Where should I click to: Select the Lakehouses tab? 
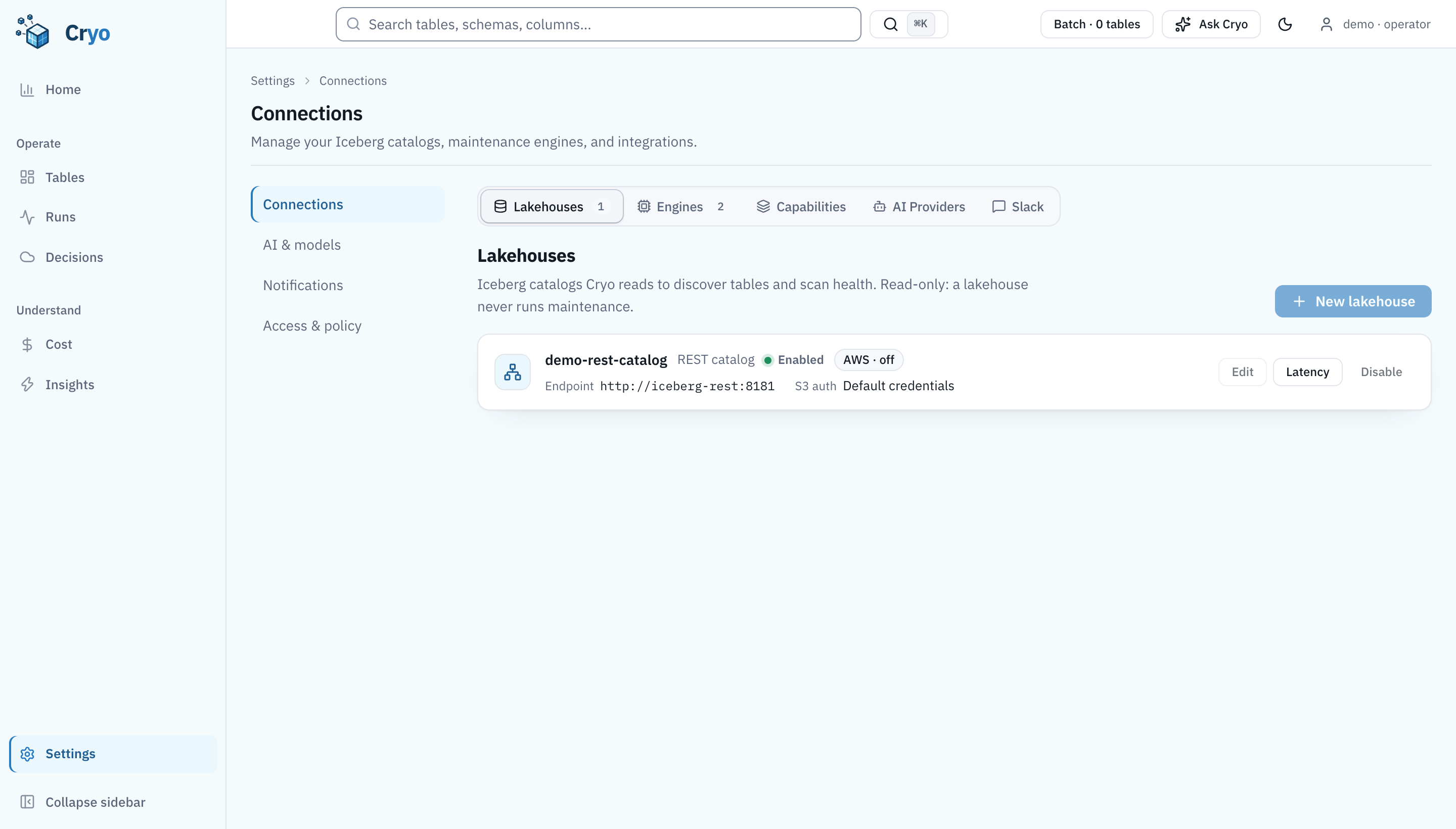(552, 206)
